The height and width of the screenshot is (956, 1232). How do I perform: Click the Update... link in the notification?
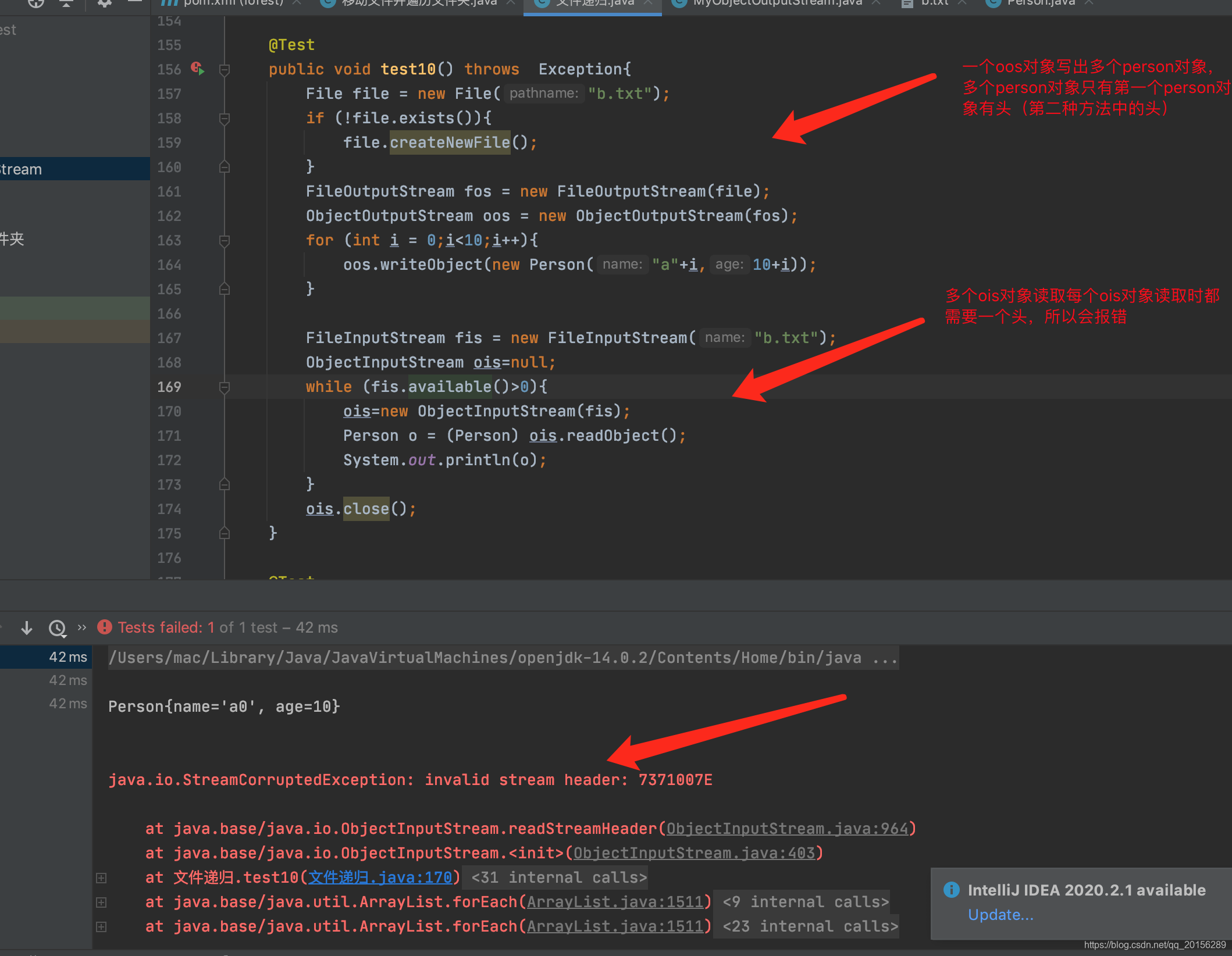(x=1000, y=915)
